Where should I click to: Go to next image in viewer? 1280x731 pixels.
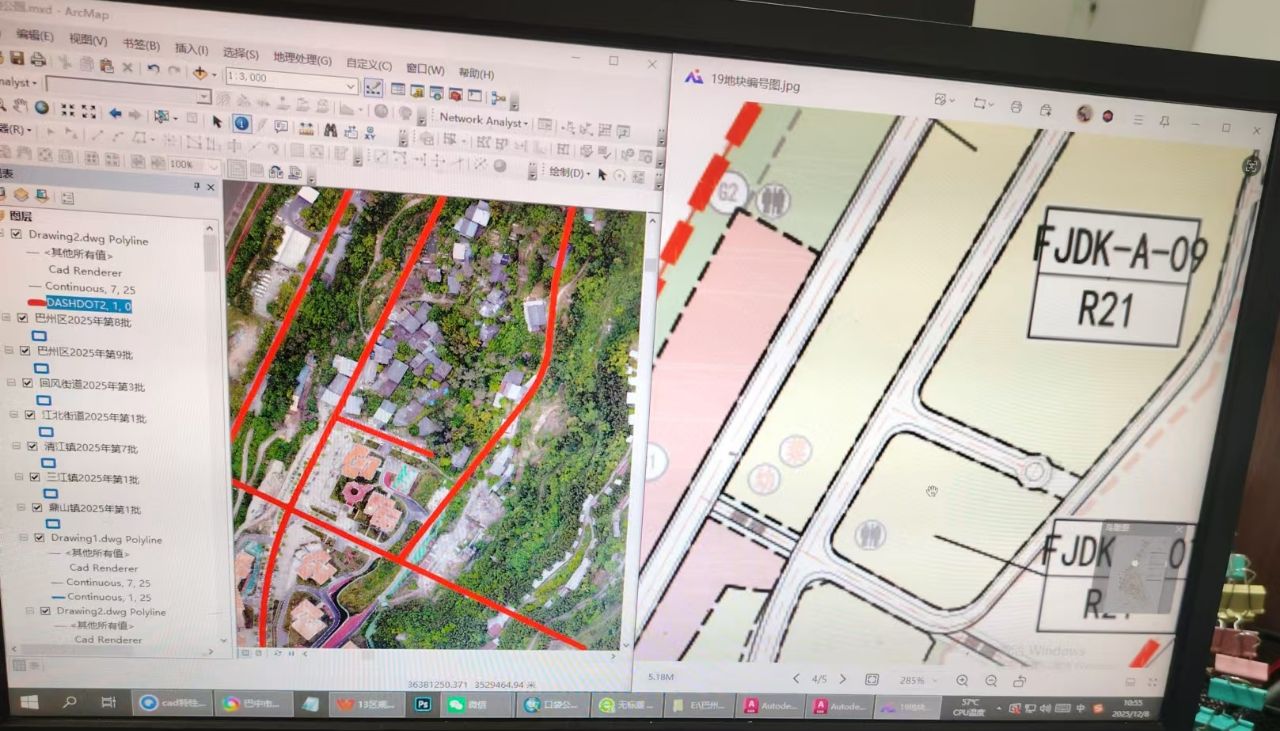coord(843,679)
